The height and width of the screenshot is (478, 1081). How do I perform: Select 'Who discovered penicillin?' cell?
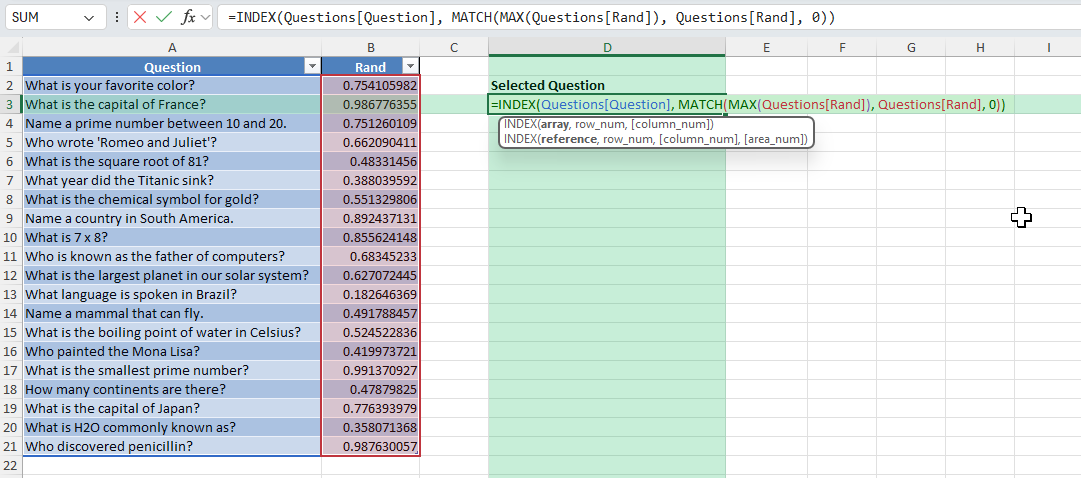pyautogui.click(x=172, y=446)
